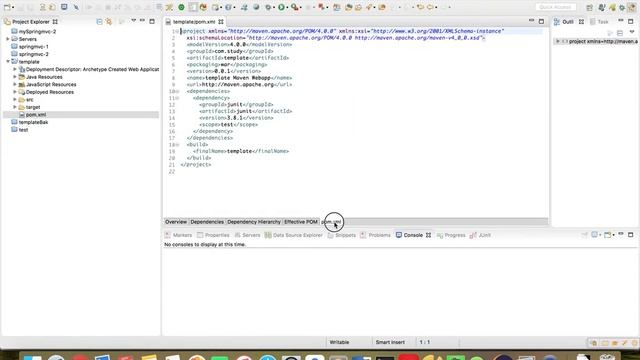Select springmvc-1 project
The image size is (640, 360).
click(x=33, y=47)
